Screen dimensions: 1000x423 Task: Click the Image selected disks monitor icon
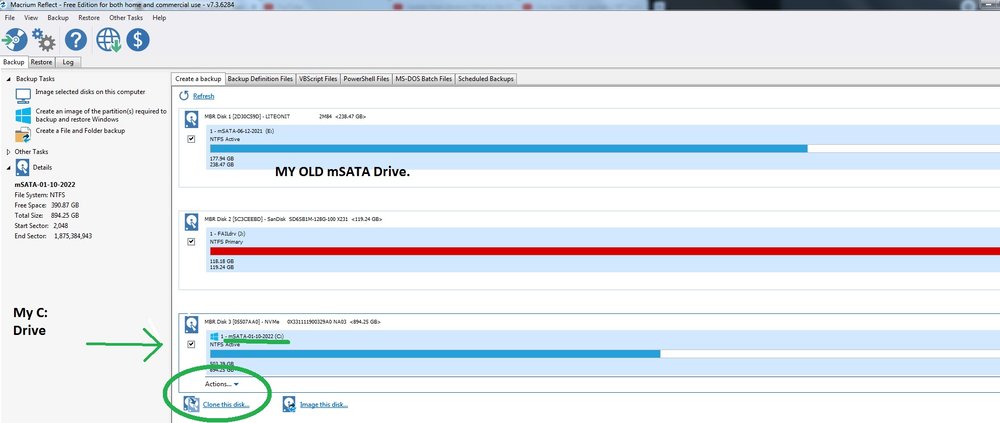[x=23, y=95]
